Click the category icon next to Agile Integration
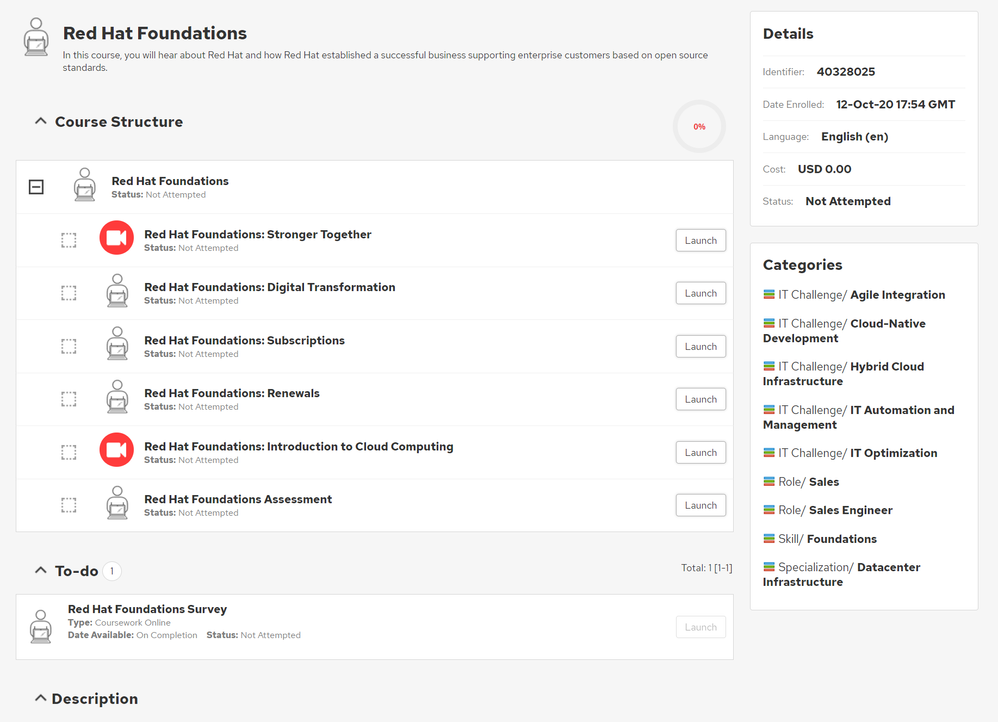This screenshot has width=998, height=722. [x=769, y=295]
